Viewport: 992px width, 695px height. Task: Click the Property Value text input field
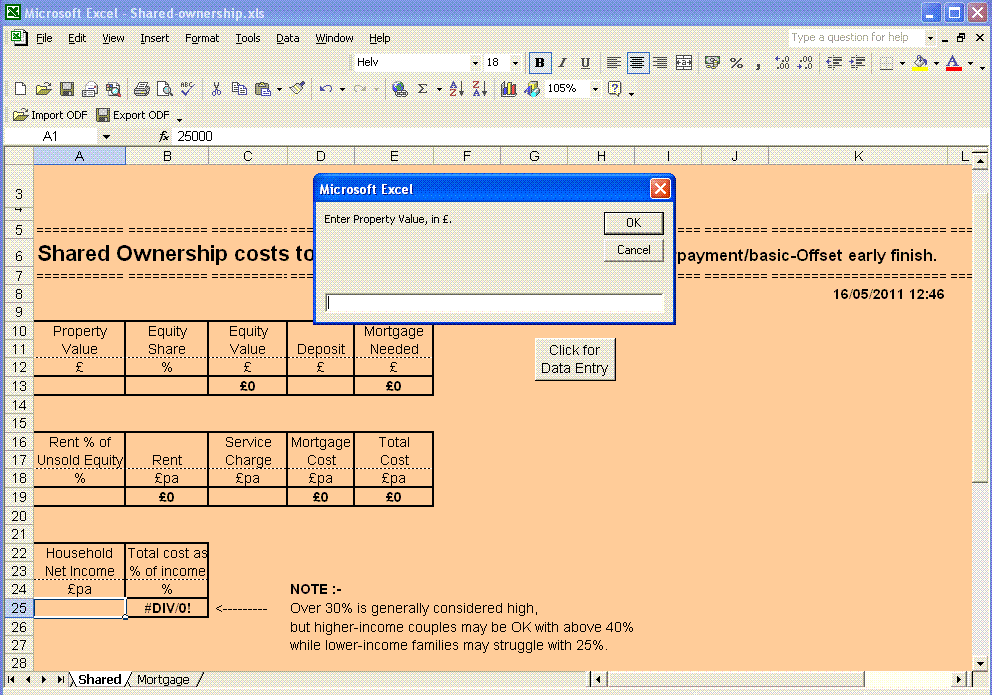coord(494,303)
